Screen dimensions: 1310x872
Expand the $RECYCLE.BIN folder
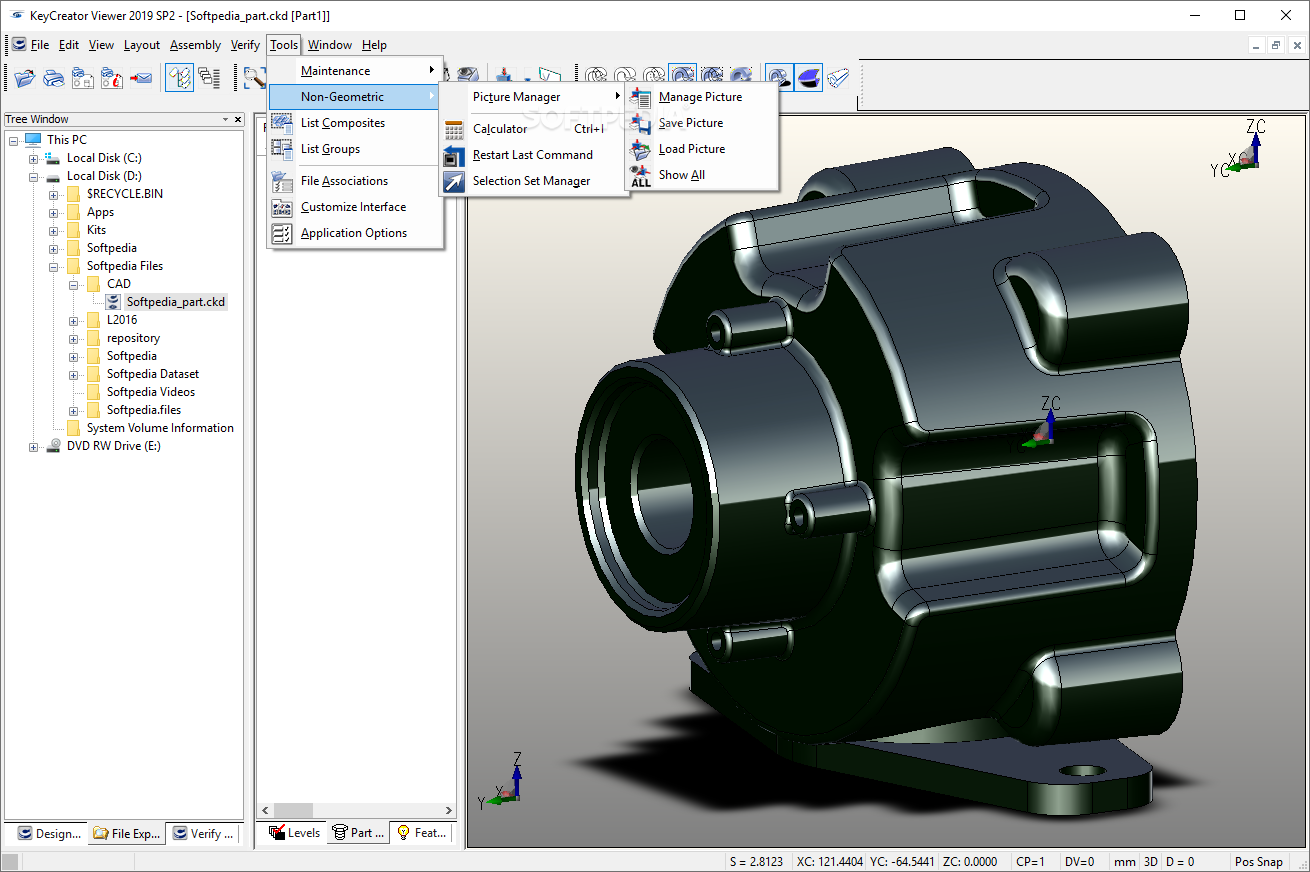click(54, 194)
